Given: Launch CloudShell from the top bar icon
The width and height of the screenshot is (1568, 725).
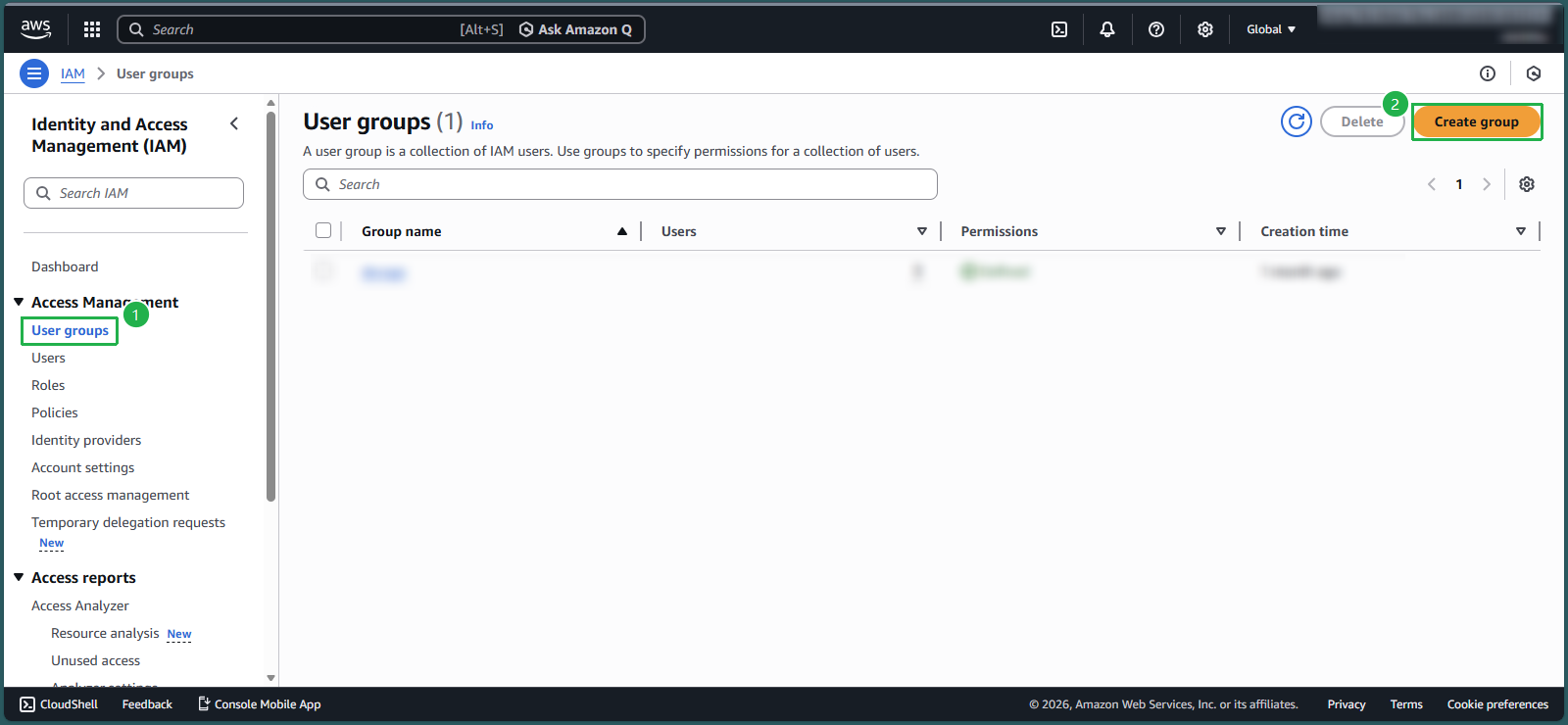Looking at the screenshot, I should pyautogui.click(x=1059, y=29).
